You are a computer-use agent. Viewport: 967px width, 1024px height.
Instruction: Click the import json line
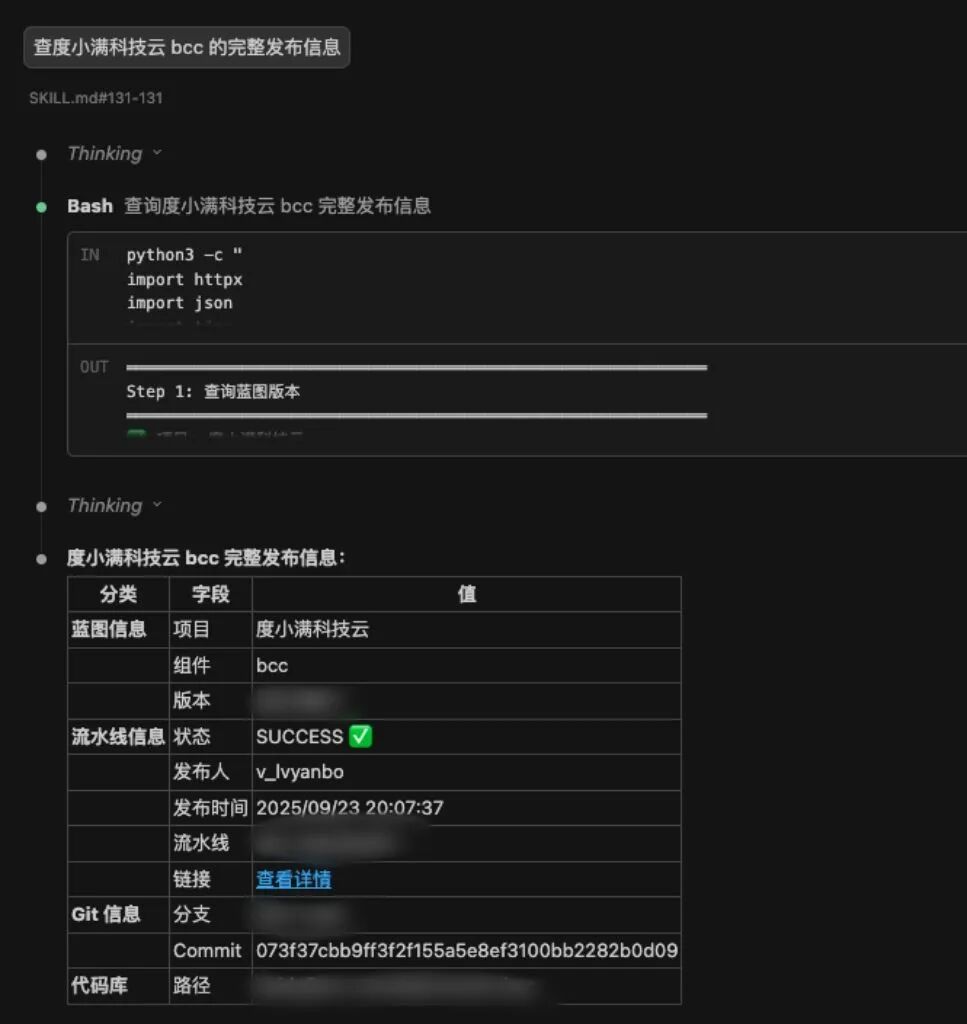pos(180,303)
